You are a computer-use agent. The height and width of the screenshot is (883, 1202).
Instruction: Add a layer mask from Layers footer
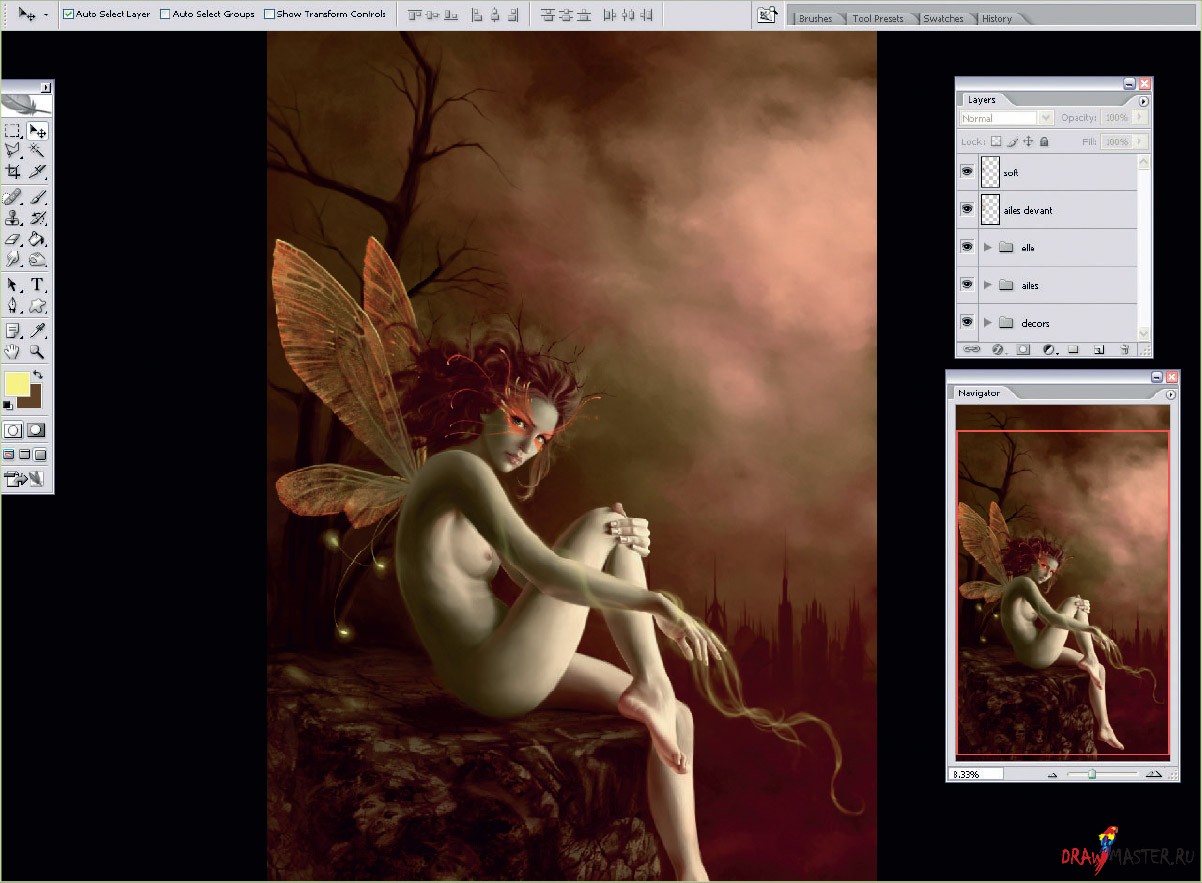[1023, 350]
